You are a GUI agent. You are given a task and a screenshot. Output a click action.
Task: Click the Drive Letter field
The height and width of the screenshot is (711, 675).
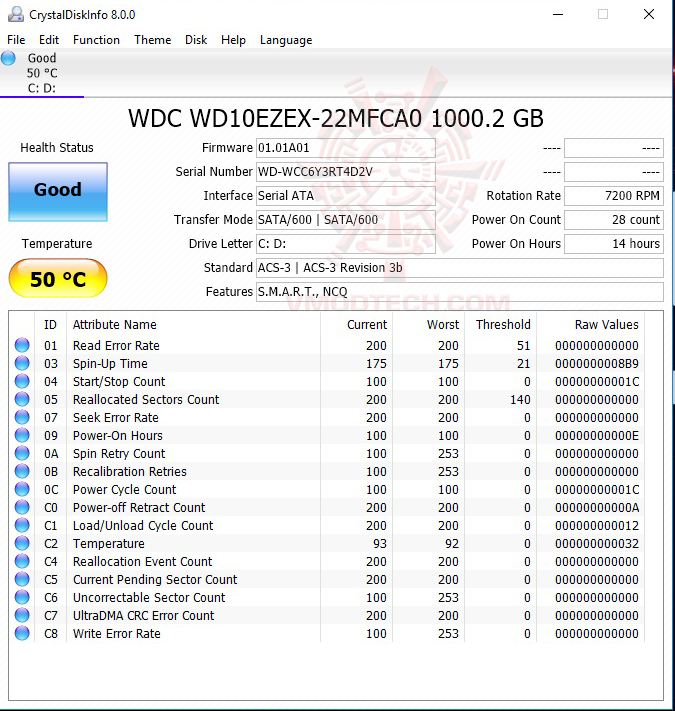coord(346,243)
